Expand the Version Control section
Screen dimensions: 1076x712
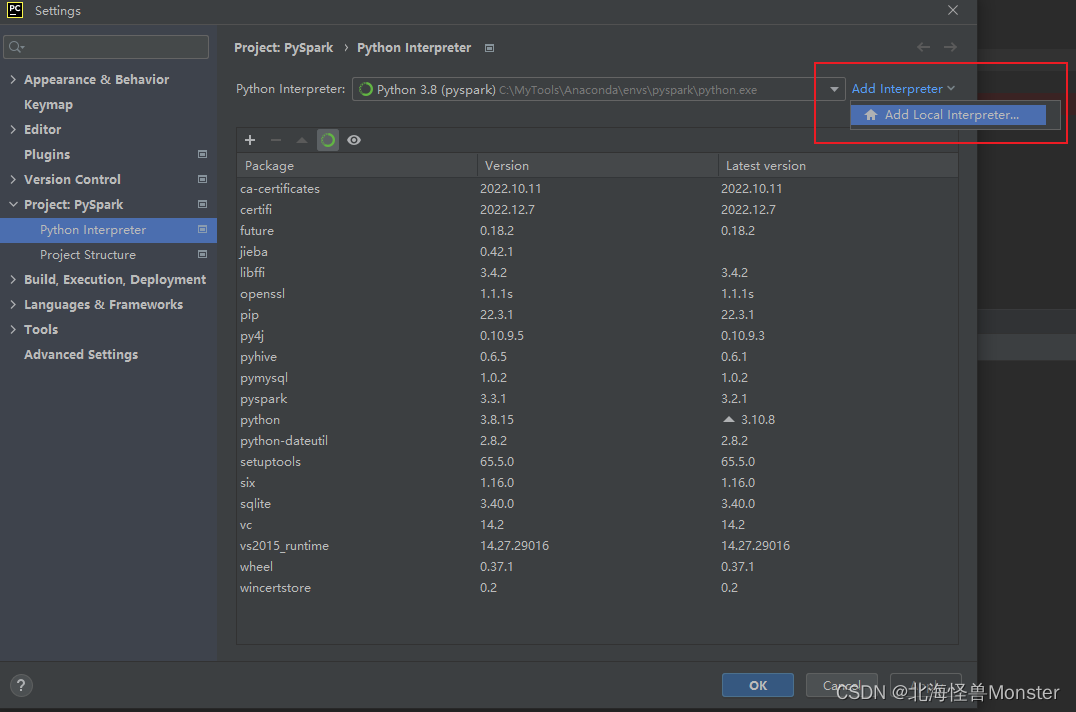[13, 179]
